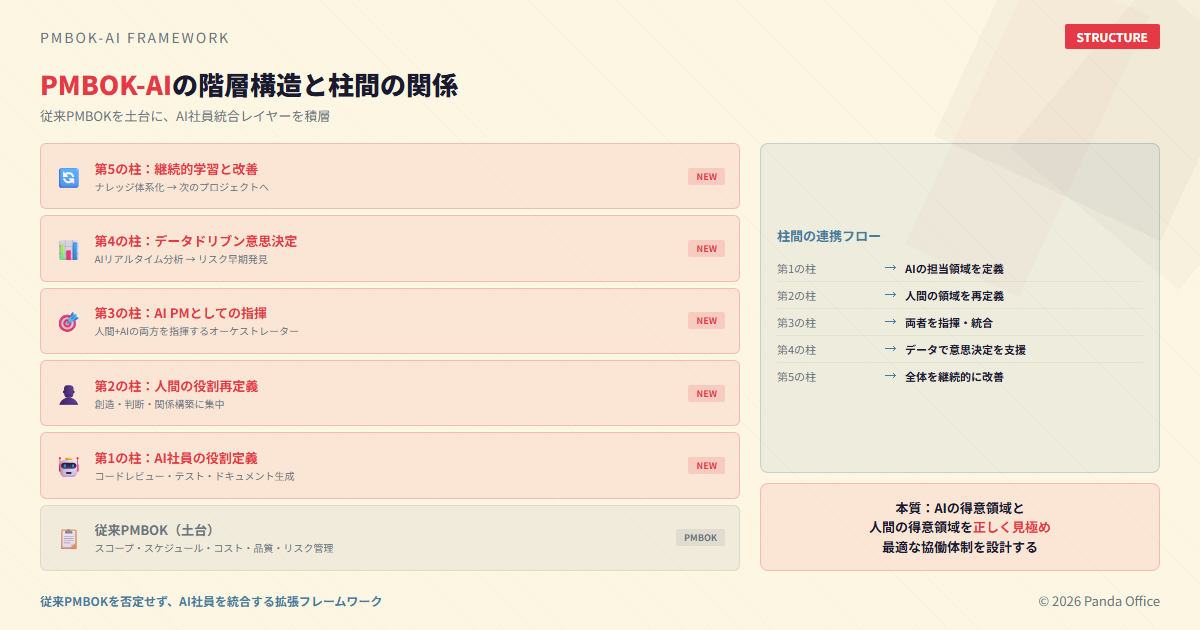Click the footer text about 拡張フレームワーク
Screen dimensions: 1200x630
pos(211,601)
